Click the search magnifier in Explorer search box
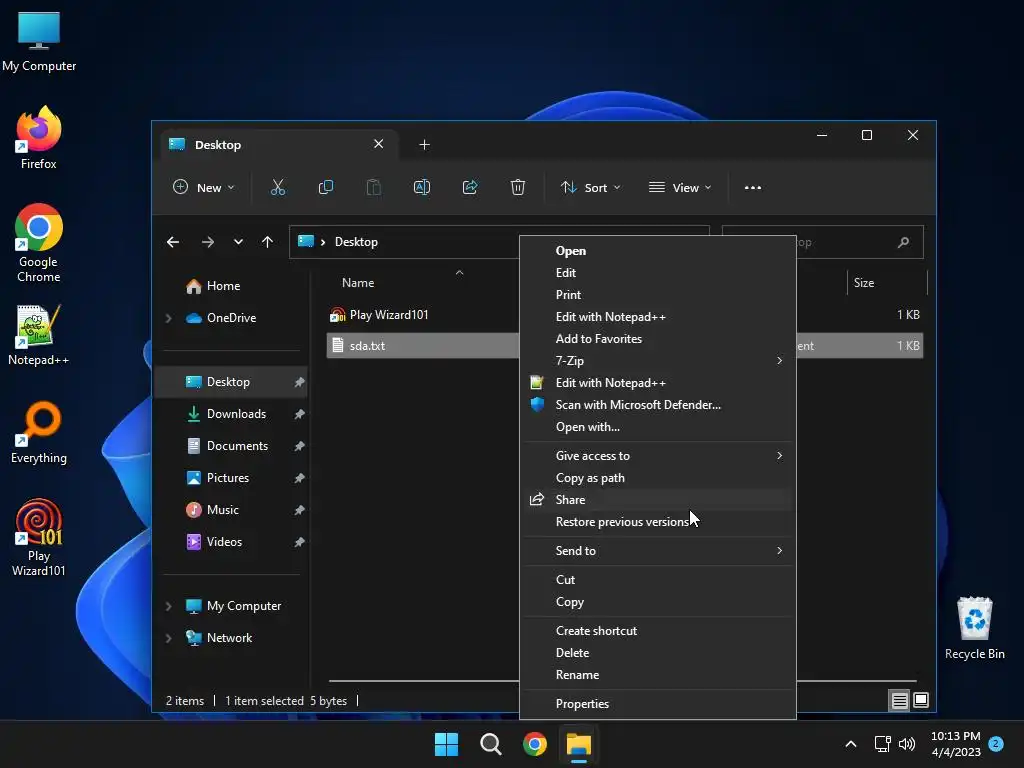Viewport: 1024px width, 768px height. click(903, 242)
